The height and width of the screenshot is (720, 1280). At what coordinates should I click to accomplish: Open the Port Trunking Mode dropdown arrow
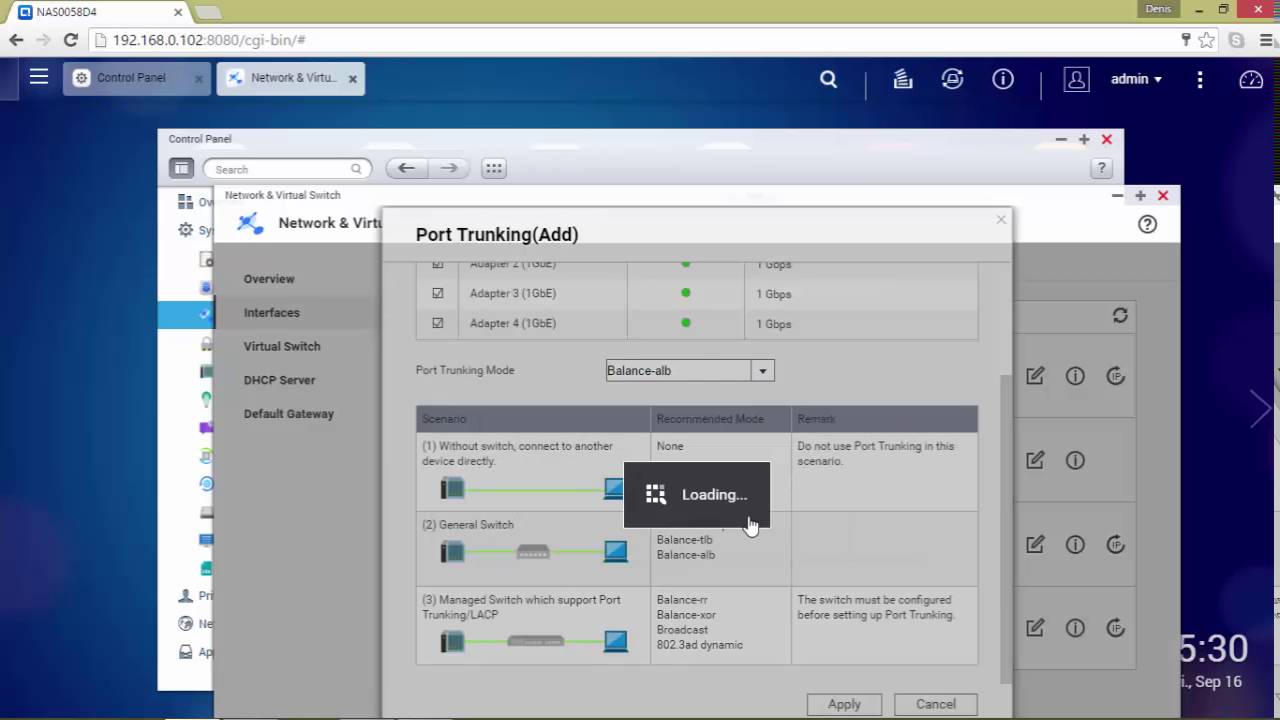point(763,370)
